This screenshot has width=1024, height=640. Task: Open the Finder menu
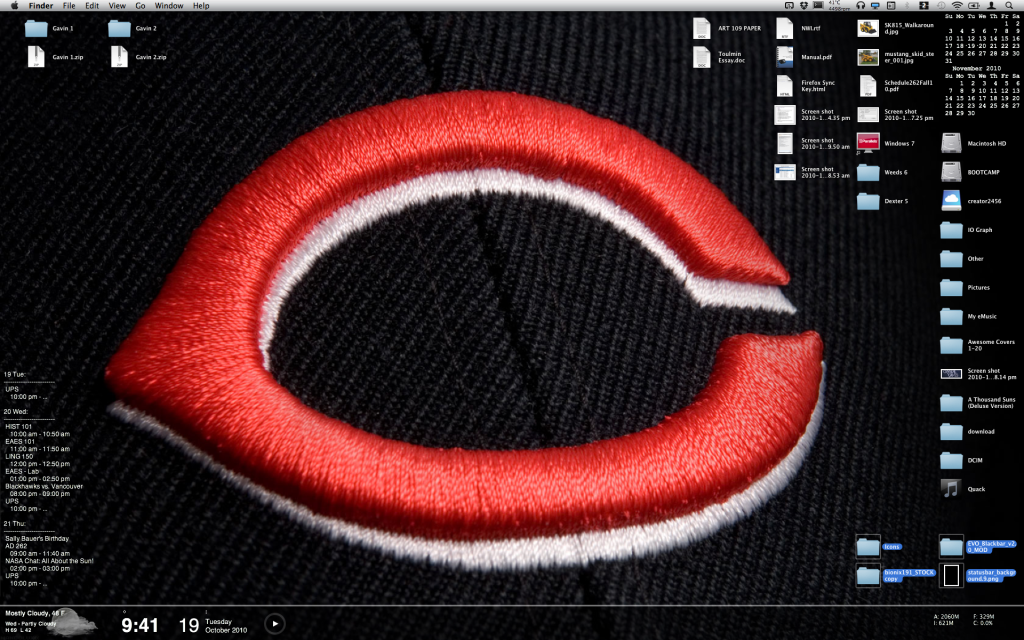pos(40,5)
